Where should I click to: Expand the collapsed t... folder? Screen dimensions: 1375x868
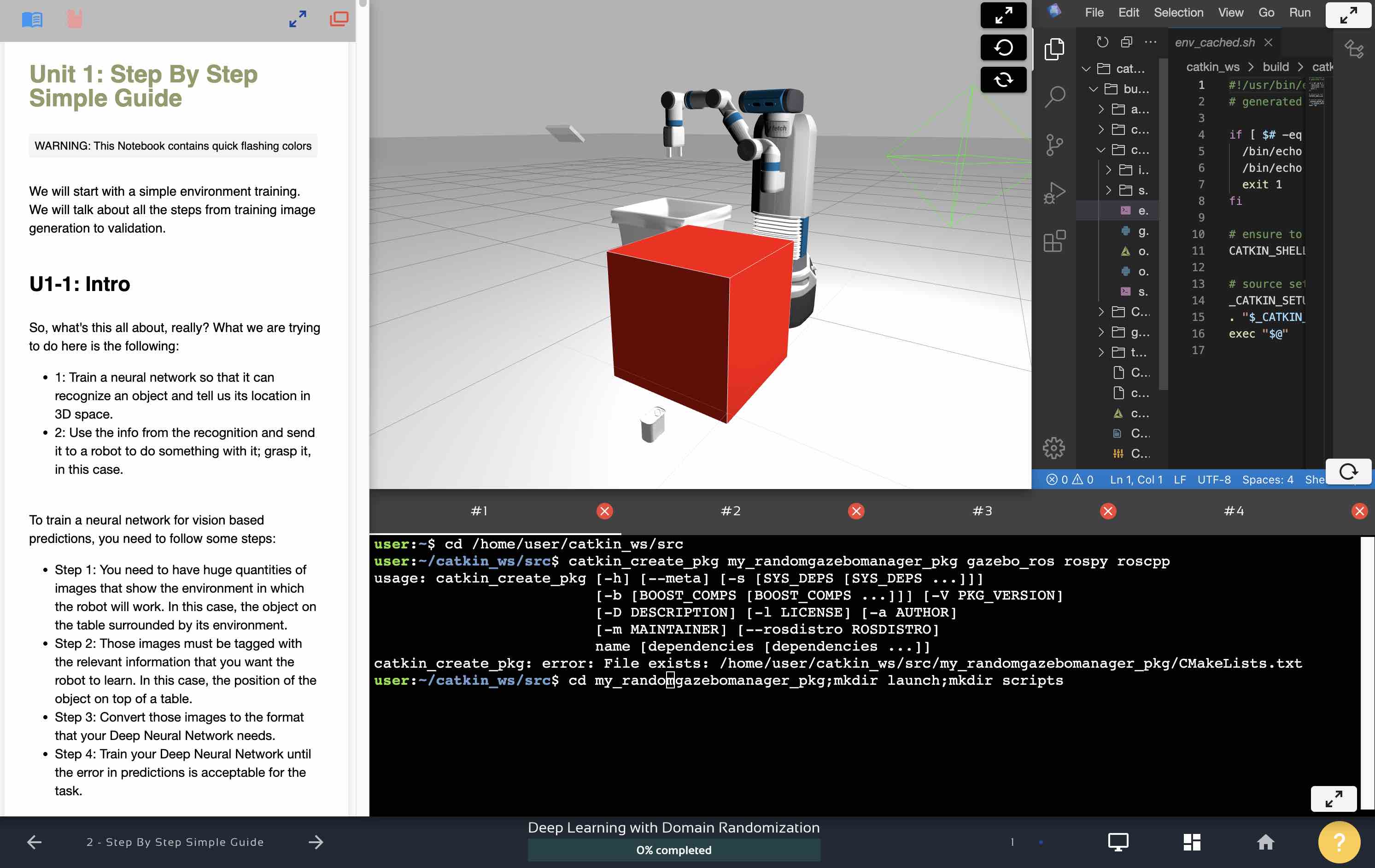(x=1101, y=353)
